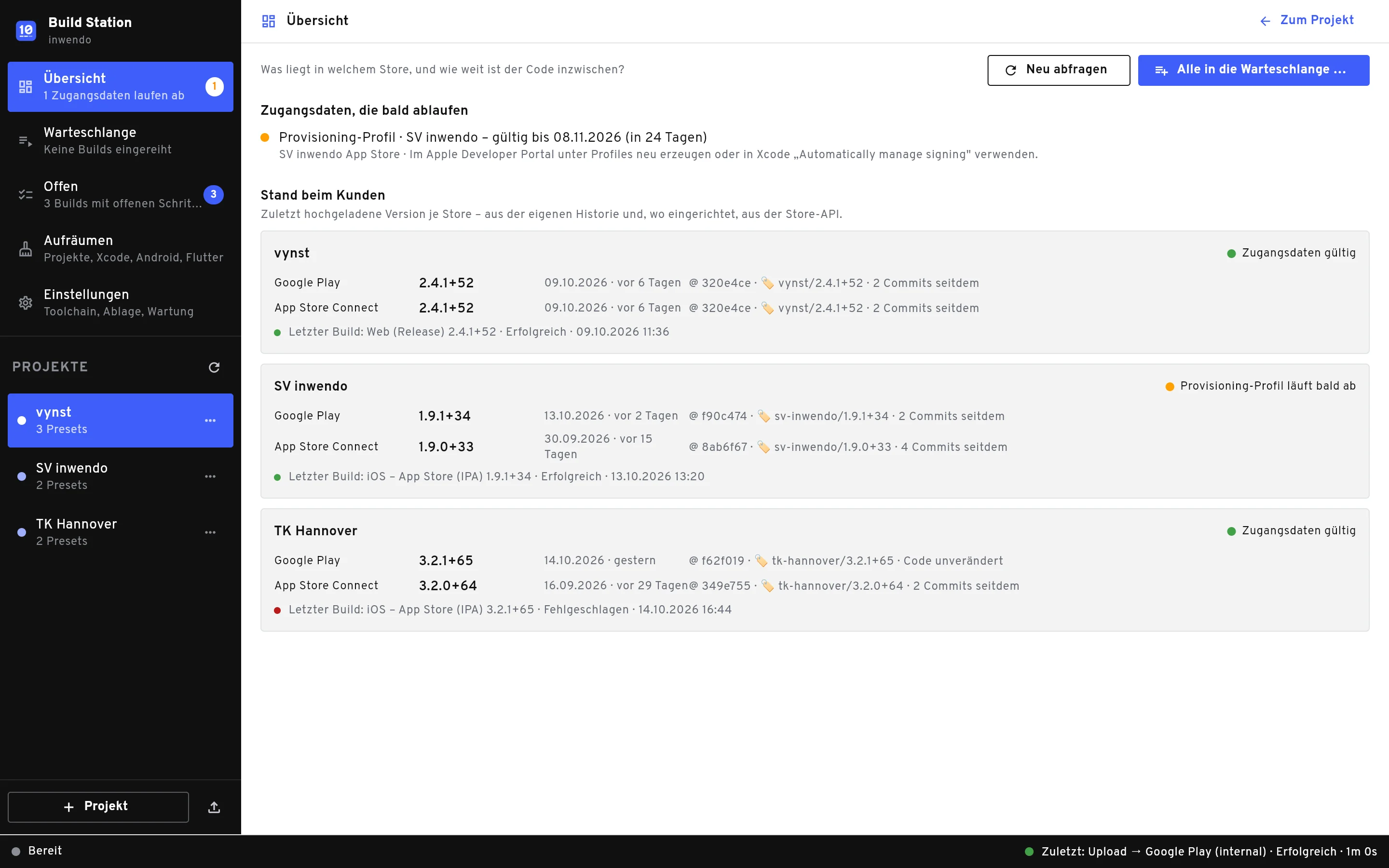Click the Warteschlange playlist icon

25,141
